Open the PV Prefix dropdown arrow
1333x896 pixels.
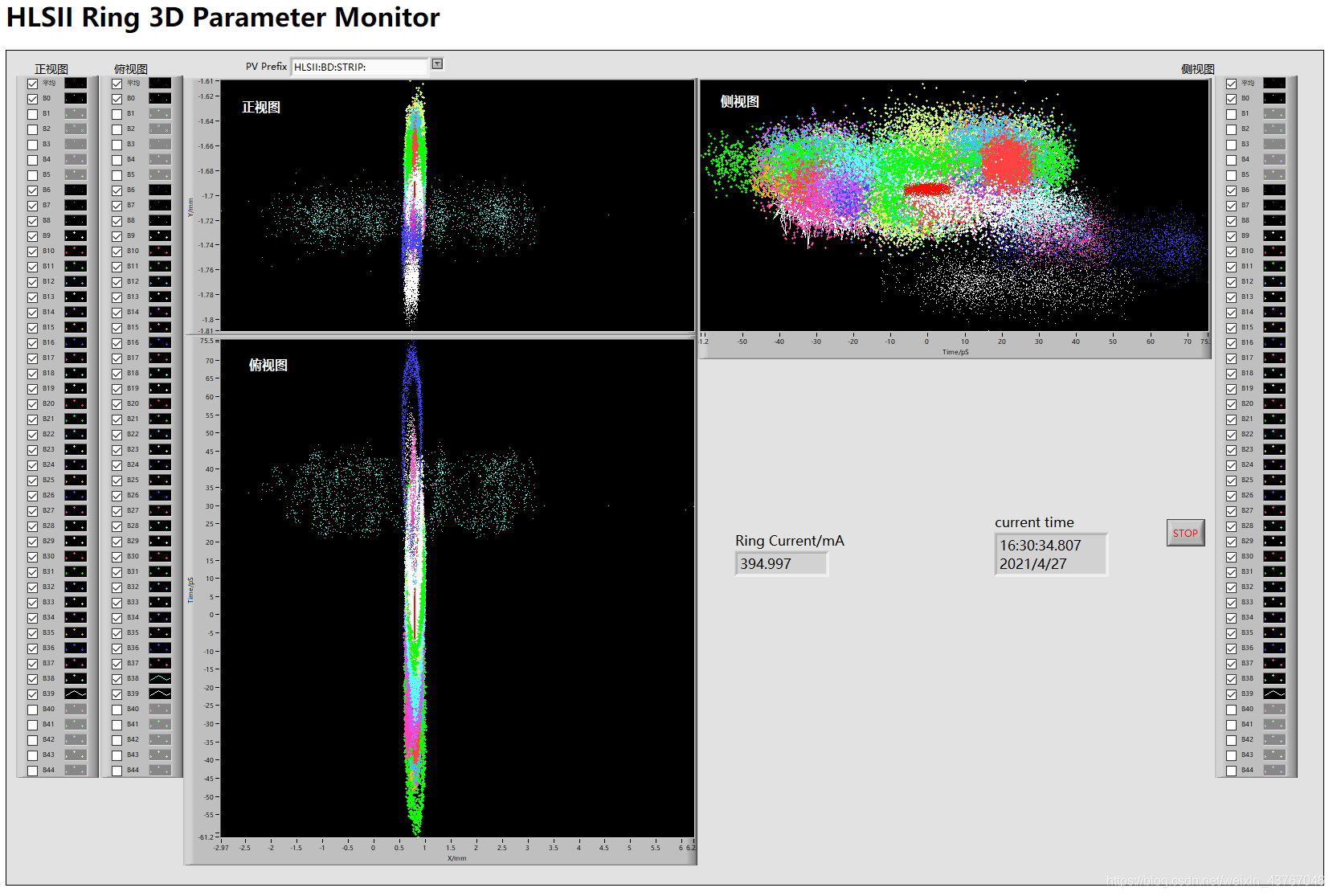click(x=437, y=64)
